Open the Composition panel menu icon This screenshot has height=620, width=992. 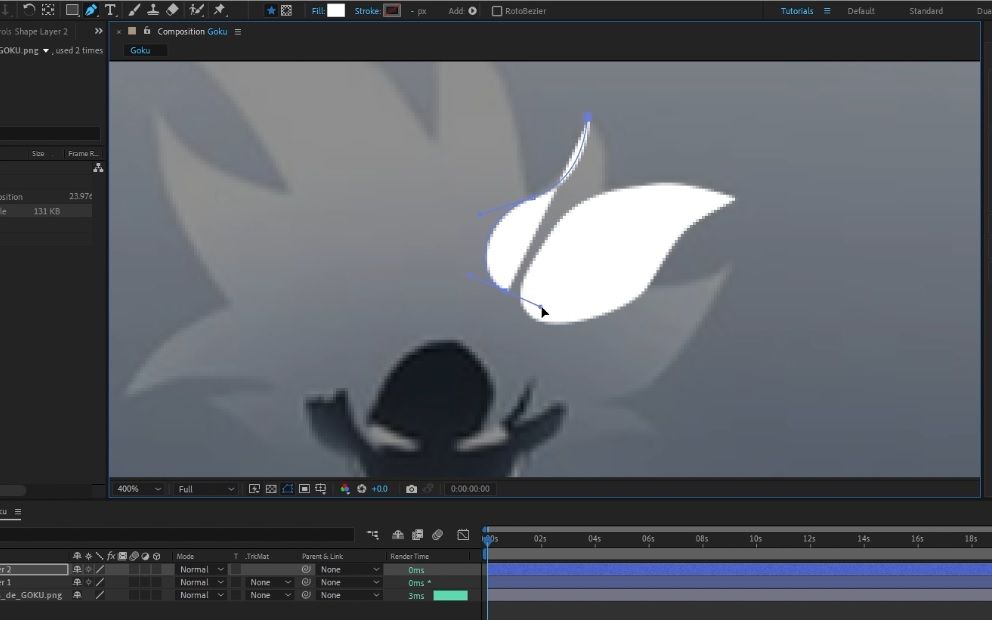pos(238,32)
